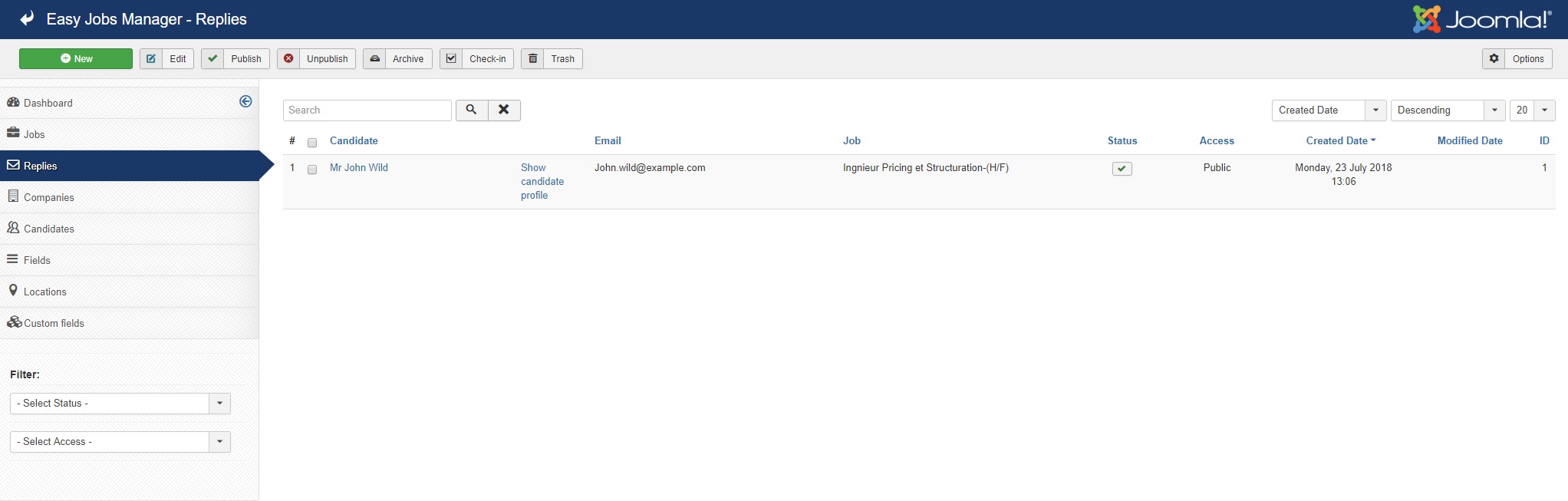Screen dimensions: 1568x501
Task: Sort by Access column header
Action: 1217,140
